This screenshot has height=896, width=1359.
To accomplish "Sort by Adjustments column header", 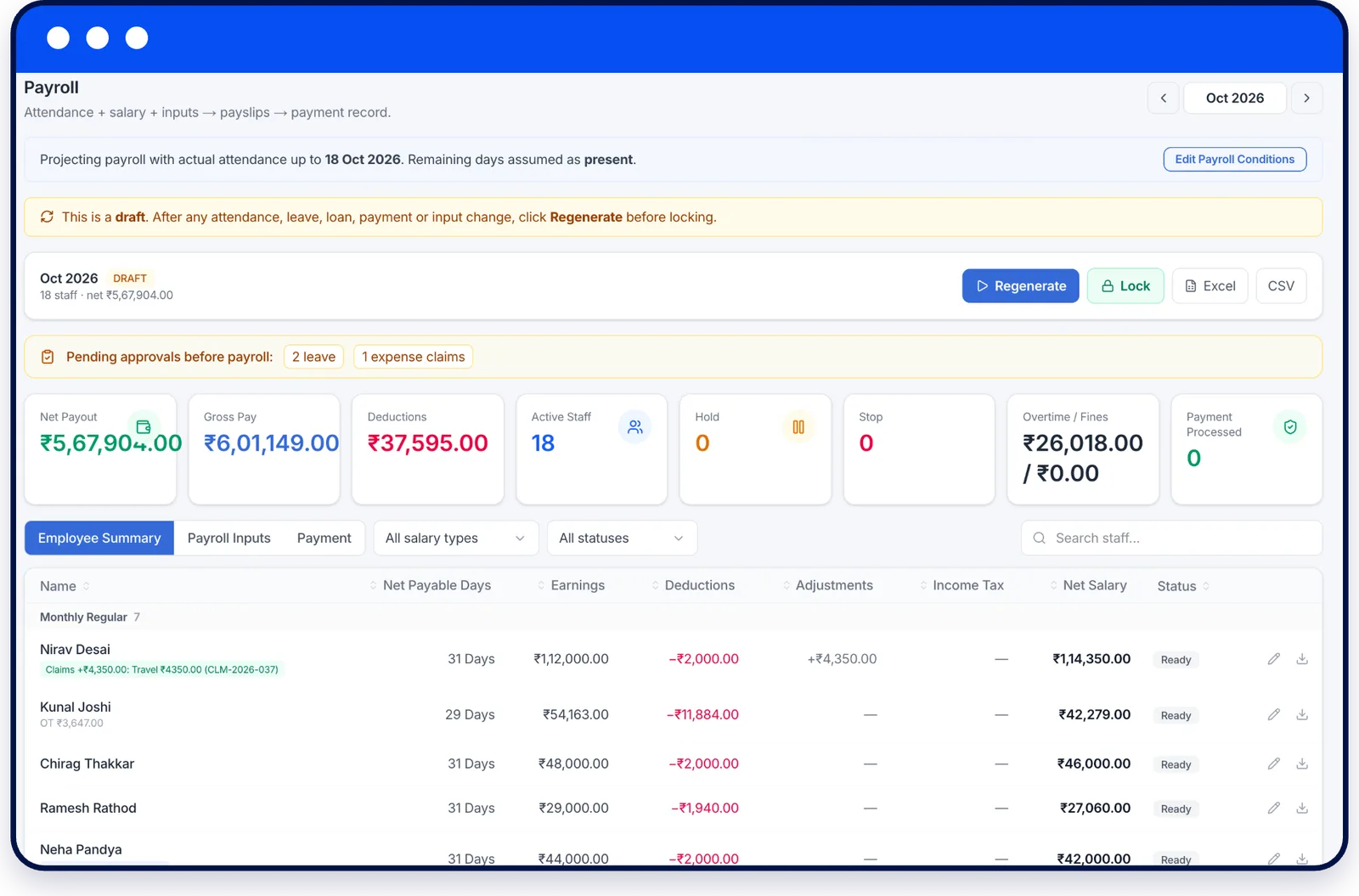I will [828, 585].
